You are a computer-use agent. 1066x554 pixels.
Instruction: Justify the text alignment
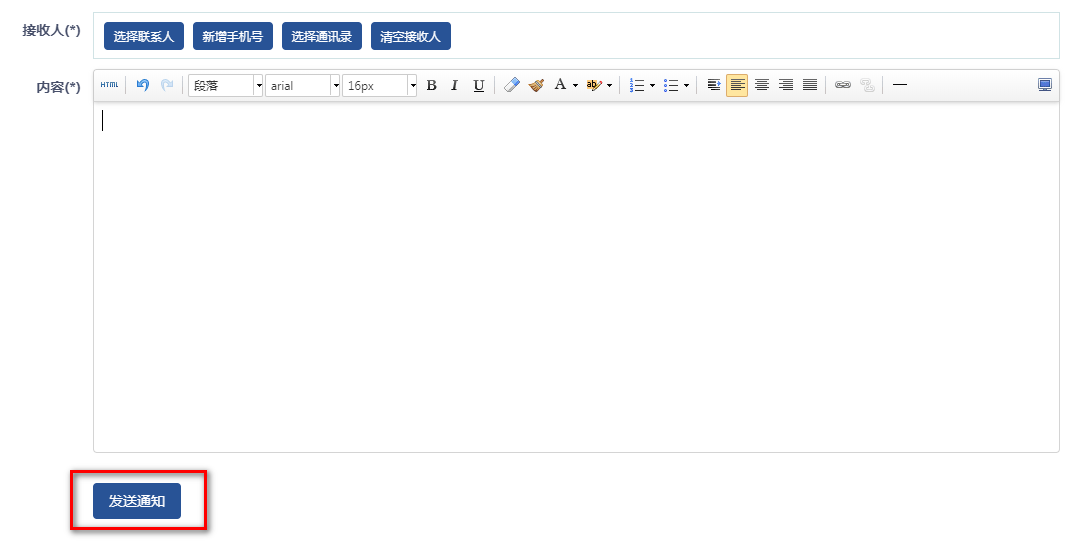coord(810,85)
